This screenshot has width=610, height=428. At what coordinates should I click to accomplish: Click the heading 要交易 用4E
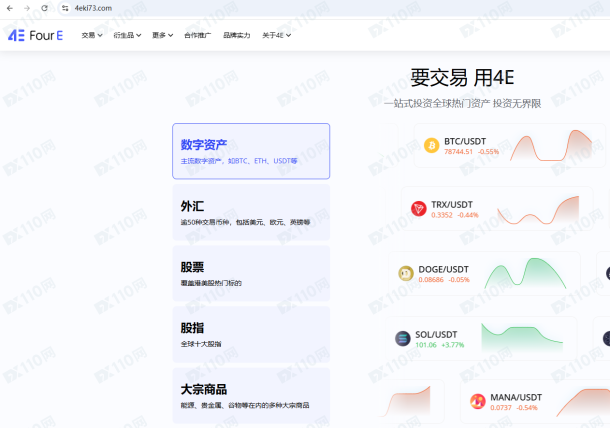pyautogui.click(x=462, y=77)
